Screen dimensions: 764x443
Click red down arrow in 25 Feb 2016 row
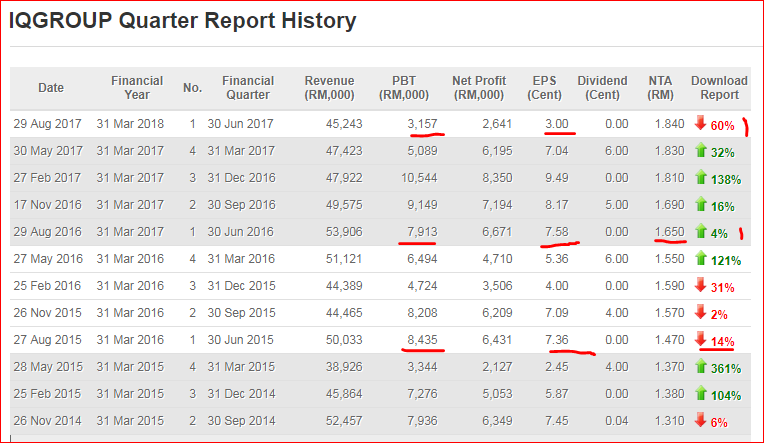point(701,286)
